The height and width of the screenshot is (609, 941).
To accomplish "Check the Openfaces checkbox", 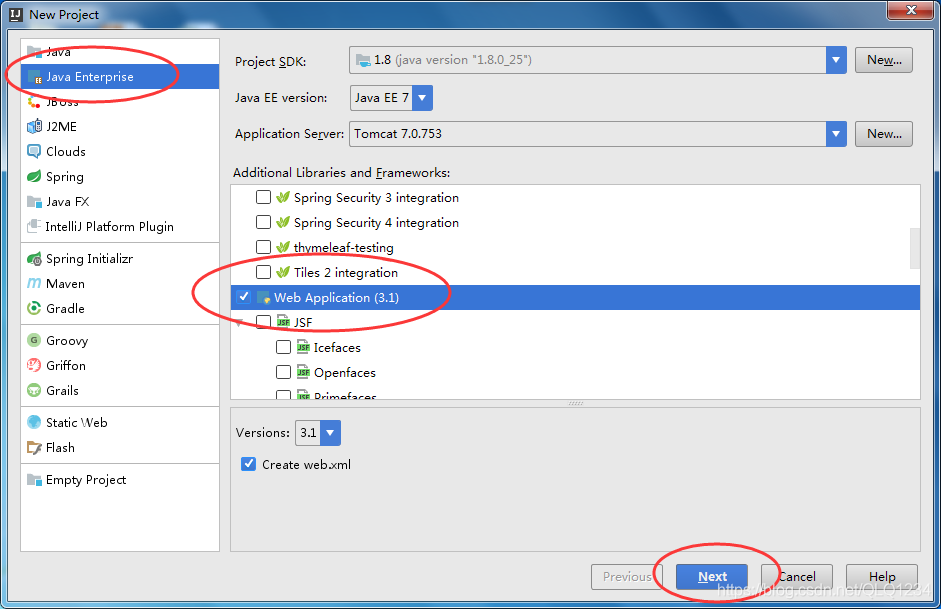I will tap(283, 373).
